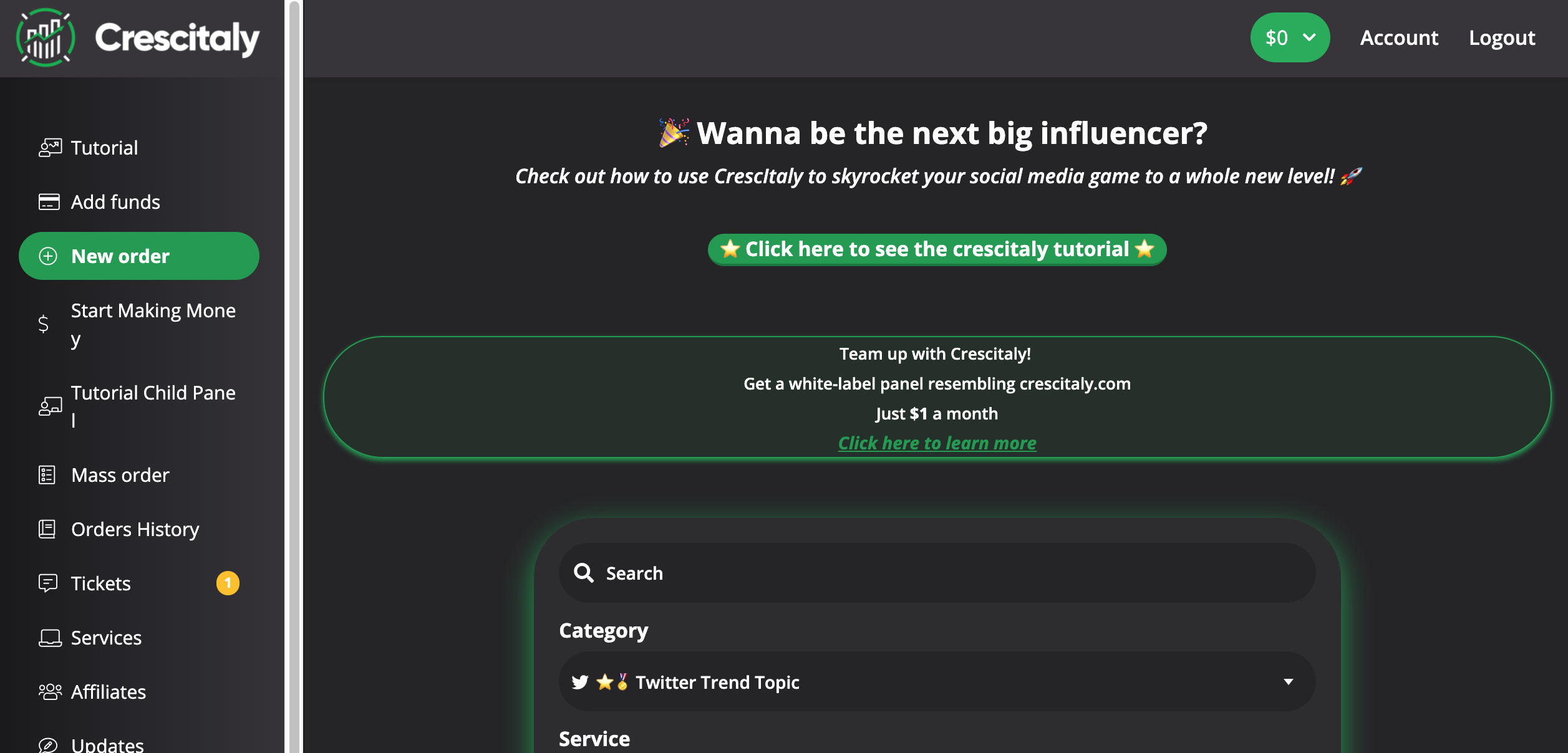Expand the $0 balance dropdown
The width and height of the screenshot is (1568, 753).
click(1290, 37)
